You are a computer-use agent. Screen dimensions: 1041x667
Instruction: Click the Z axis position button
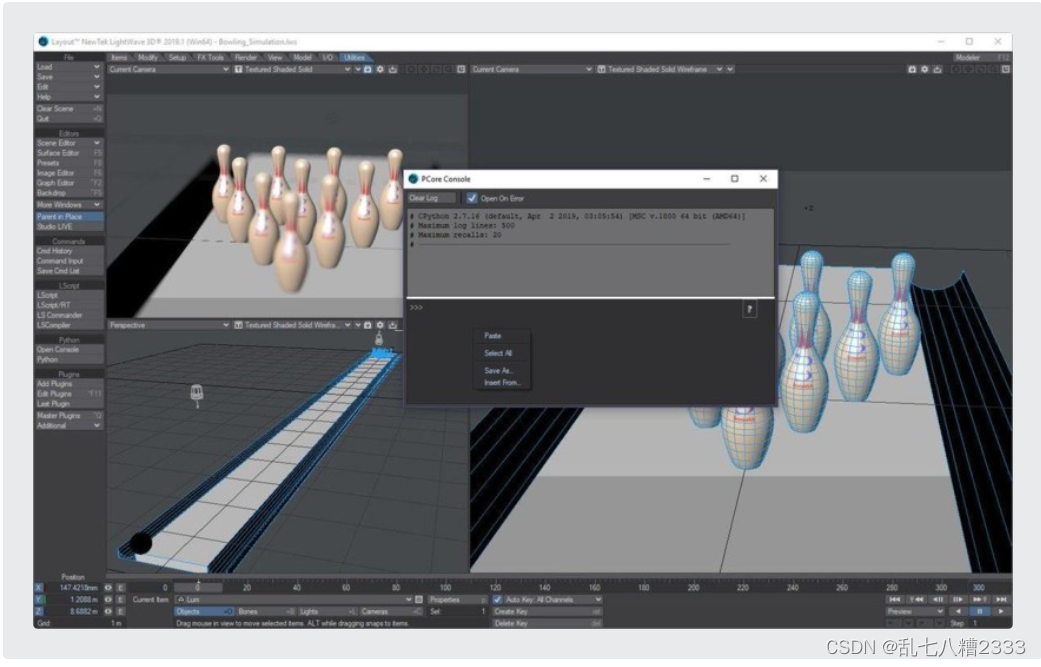(40, 611)
